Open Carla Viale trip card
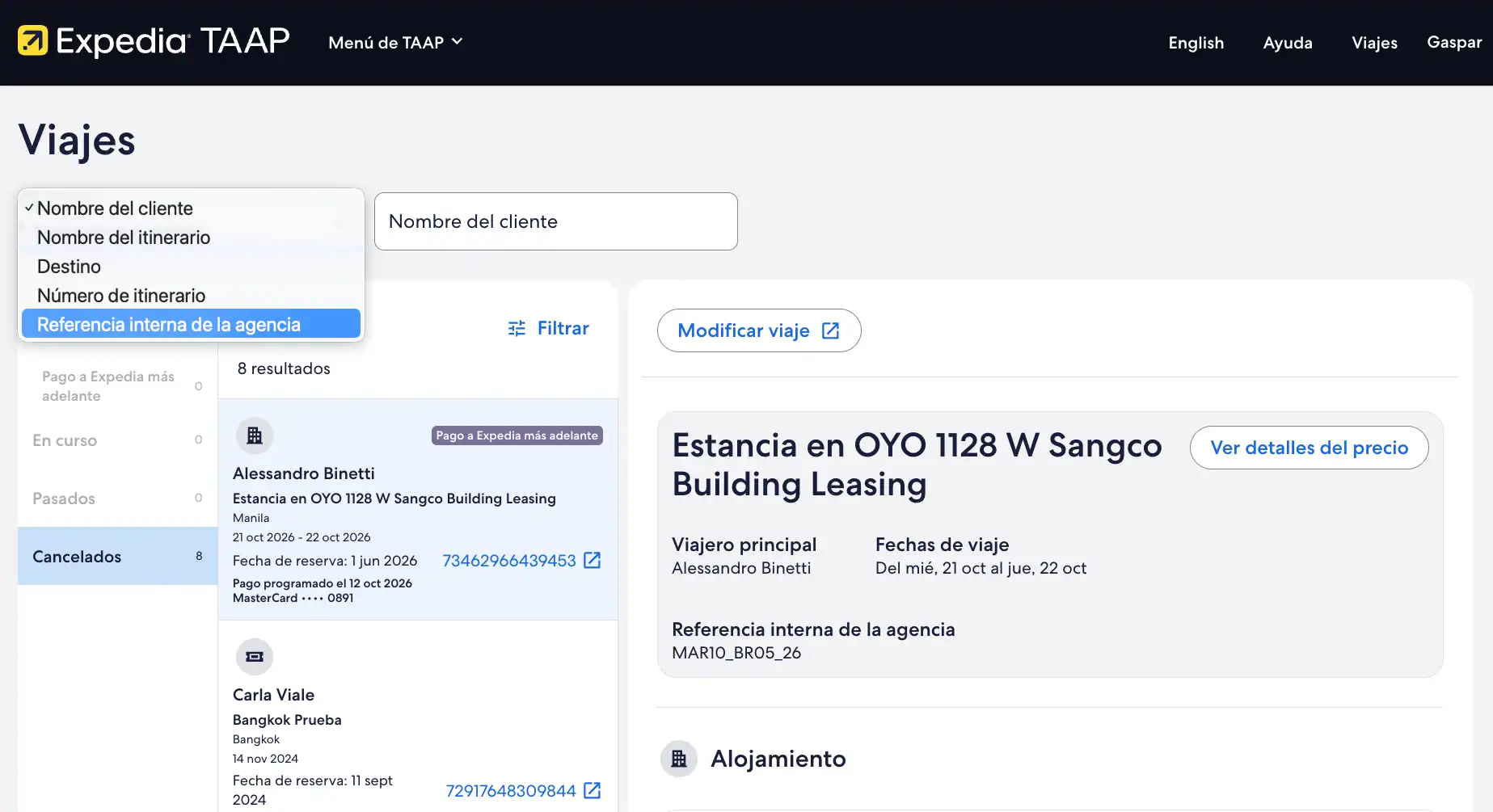1493x812 pixels. (x=418, y=717)
